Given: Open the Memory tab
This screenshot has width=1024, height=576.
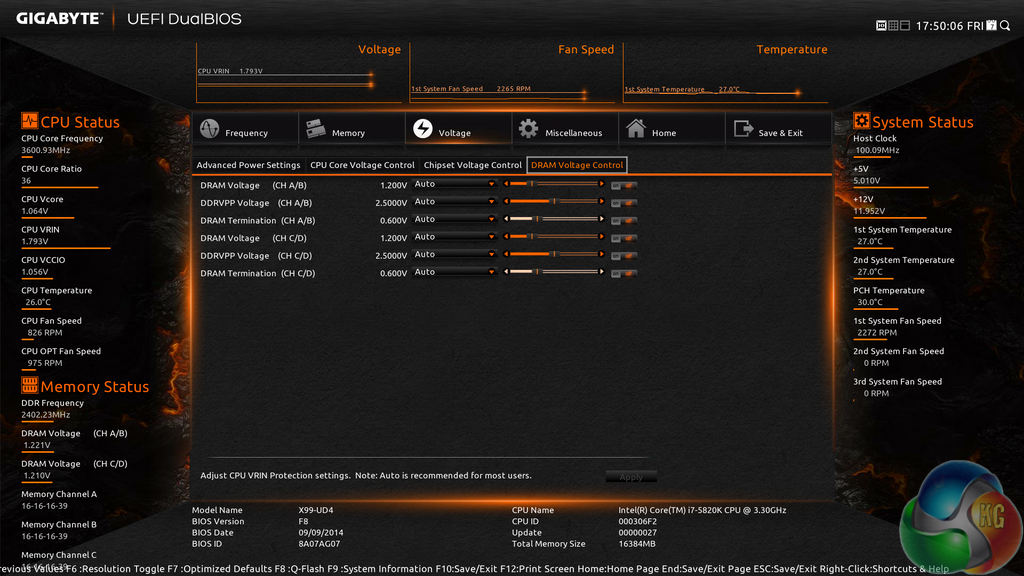Looking at the screenshot, I should pyautogui.click(x=352, y=129).
